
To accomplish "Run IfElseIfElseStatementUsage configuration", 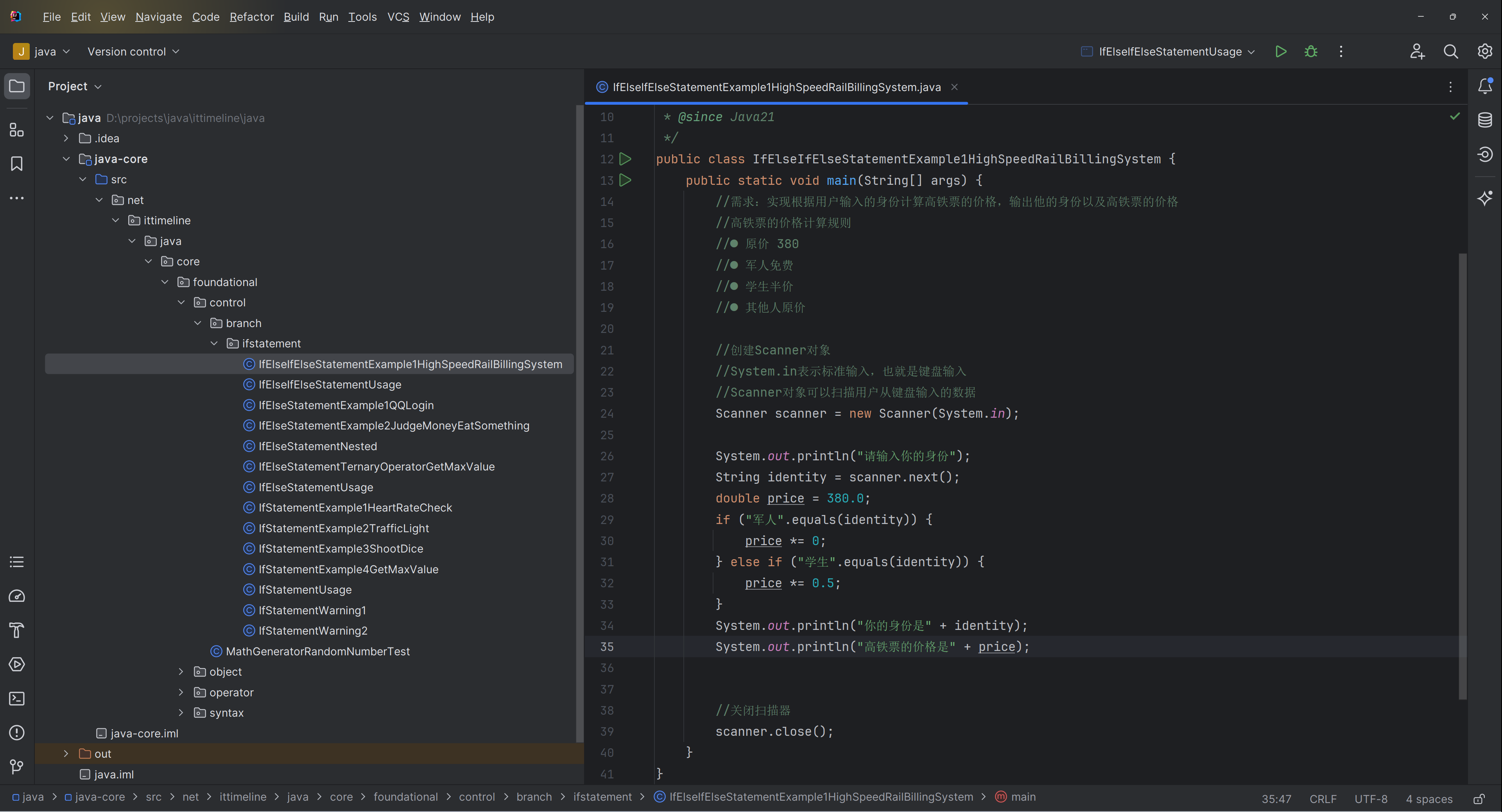I will [1280, 51].
